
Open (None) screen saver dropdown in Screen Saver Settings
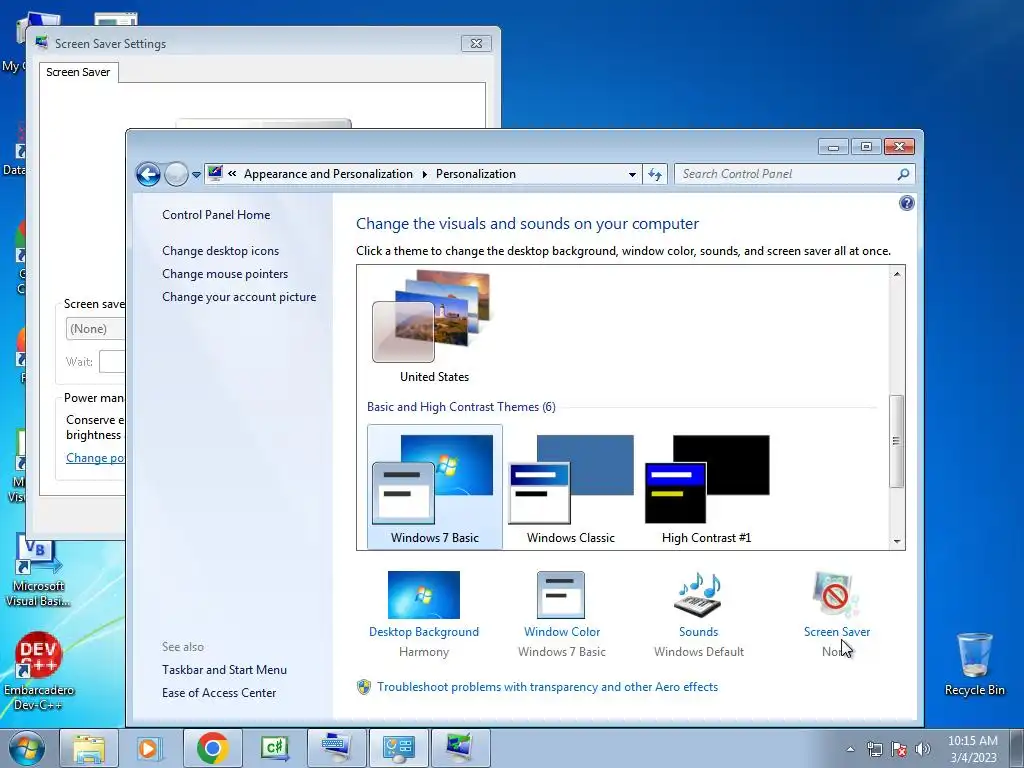95,328
